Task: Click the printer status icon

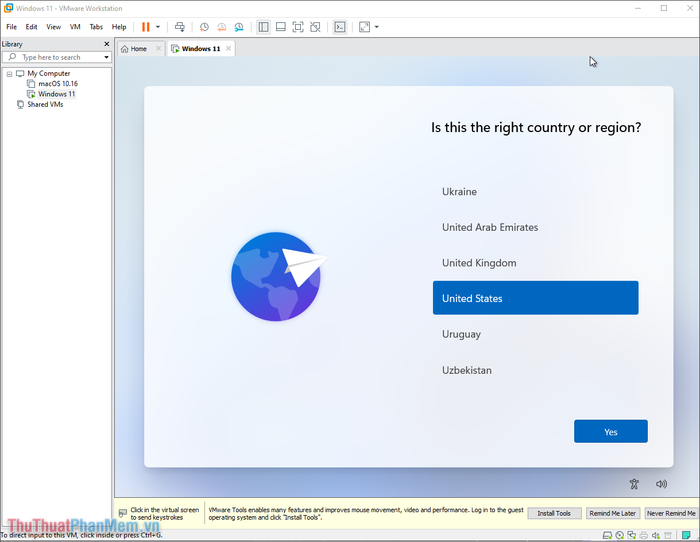Action: [x=643, y=535]
